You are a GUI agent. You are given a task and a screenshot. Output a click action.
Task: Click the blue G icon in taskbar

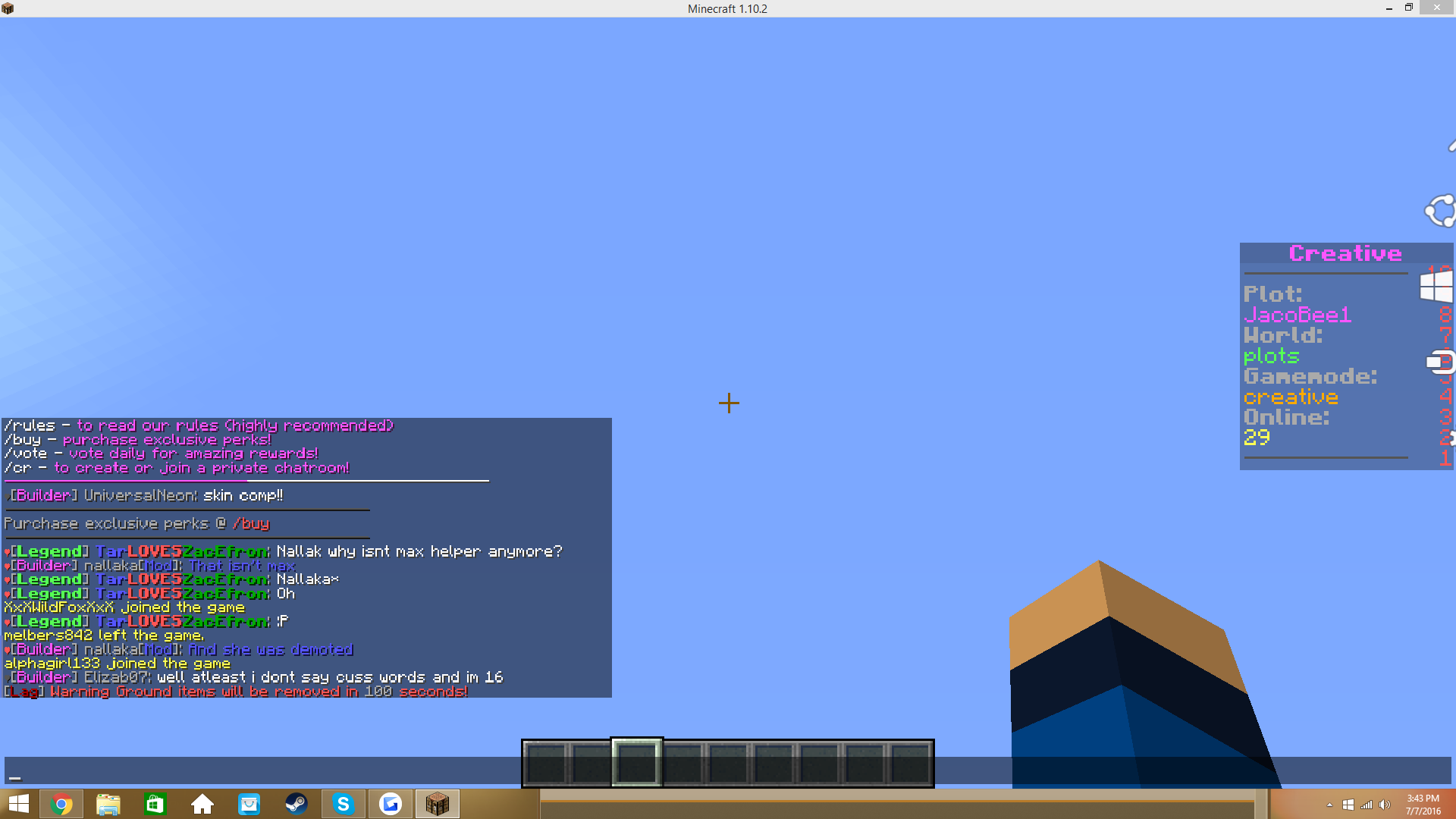(x=391, y=804)
